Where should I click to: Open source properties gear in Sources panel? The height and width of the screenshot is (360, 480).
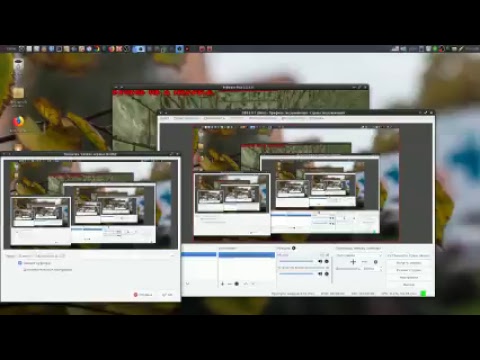coord(237,284)
